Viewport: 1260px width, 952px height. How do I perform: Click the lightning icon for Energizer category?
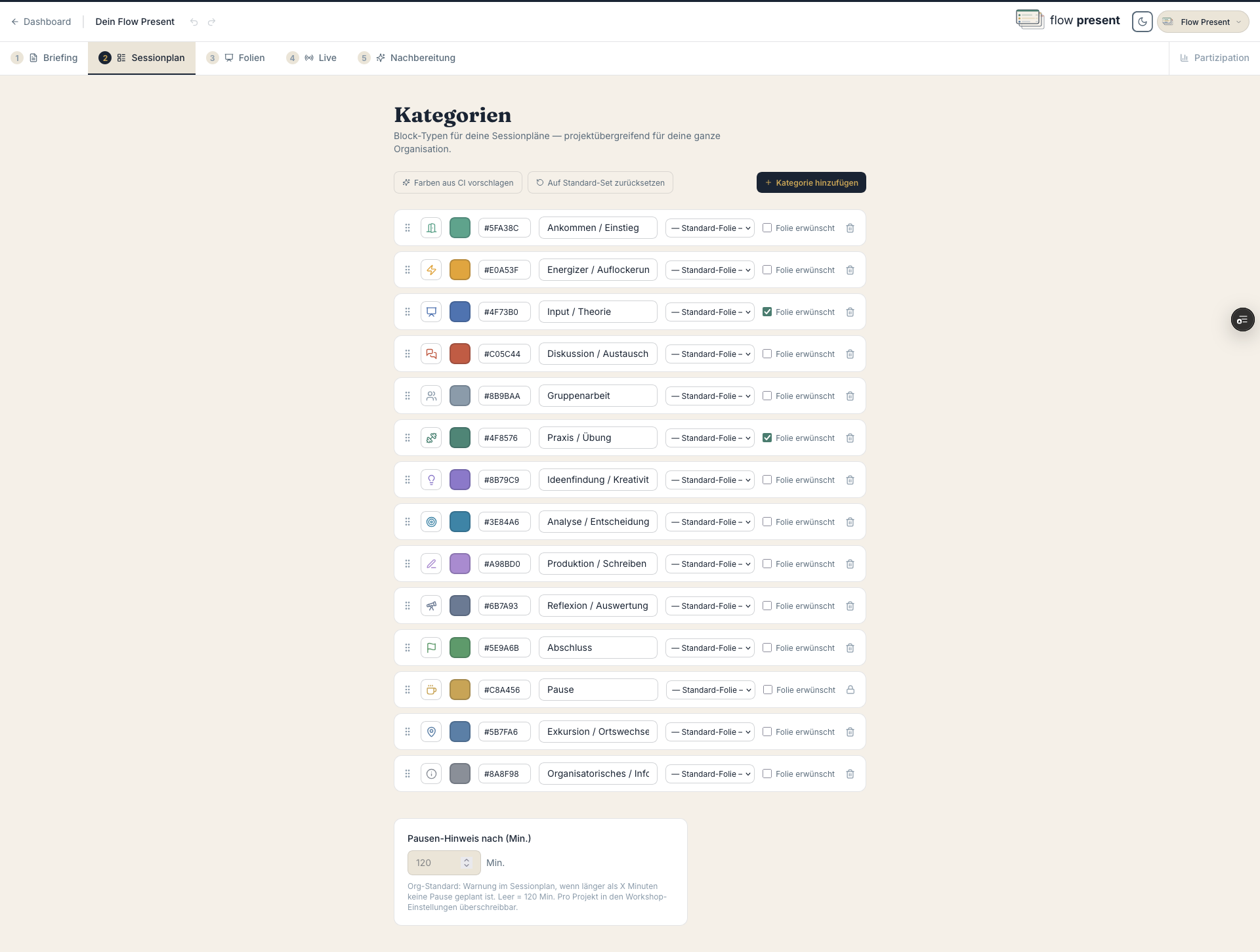pyautogui.click(x=431, y=270)
